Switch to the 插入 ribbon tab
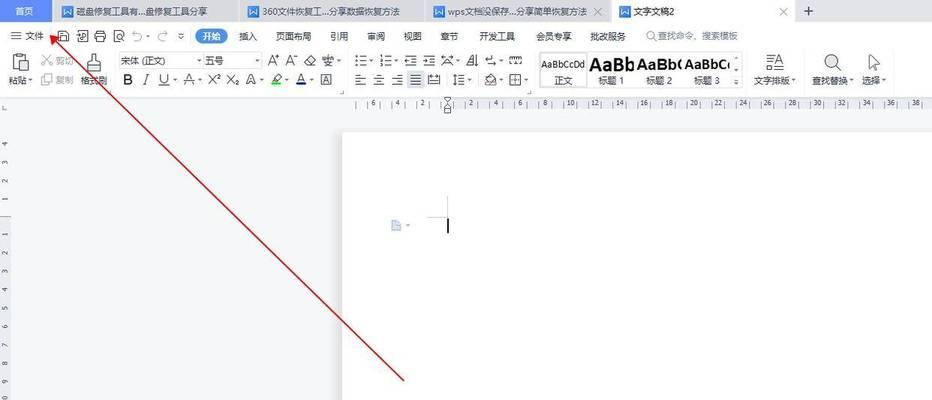Viewport: 932px width, 400px height. point(248,36)
